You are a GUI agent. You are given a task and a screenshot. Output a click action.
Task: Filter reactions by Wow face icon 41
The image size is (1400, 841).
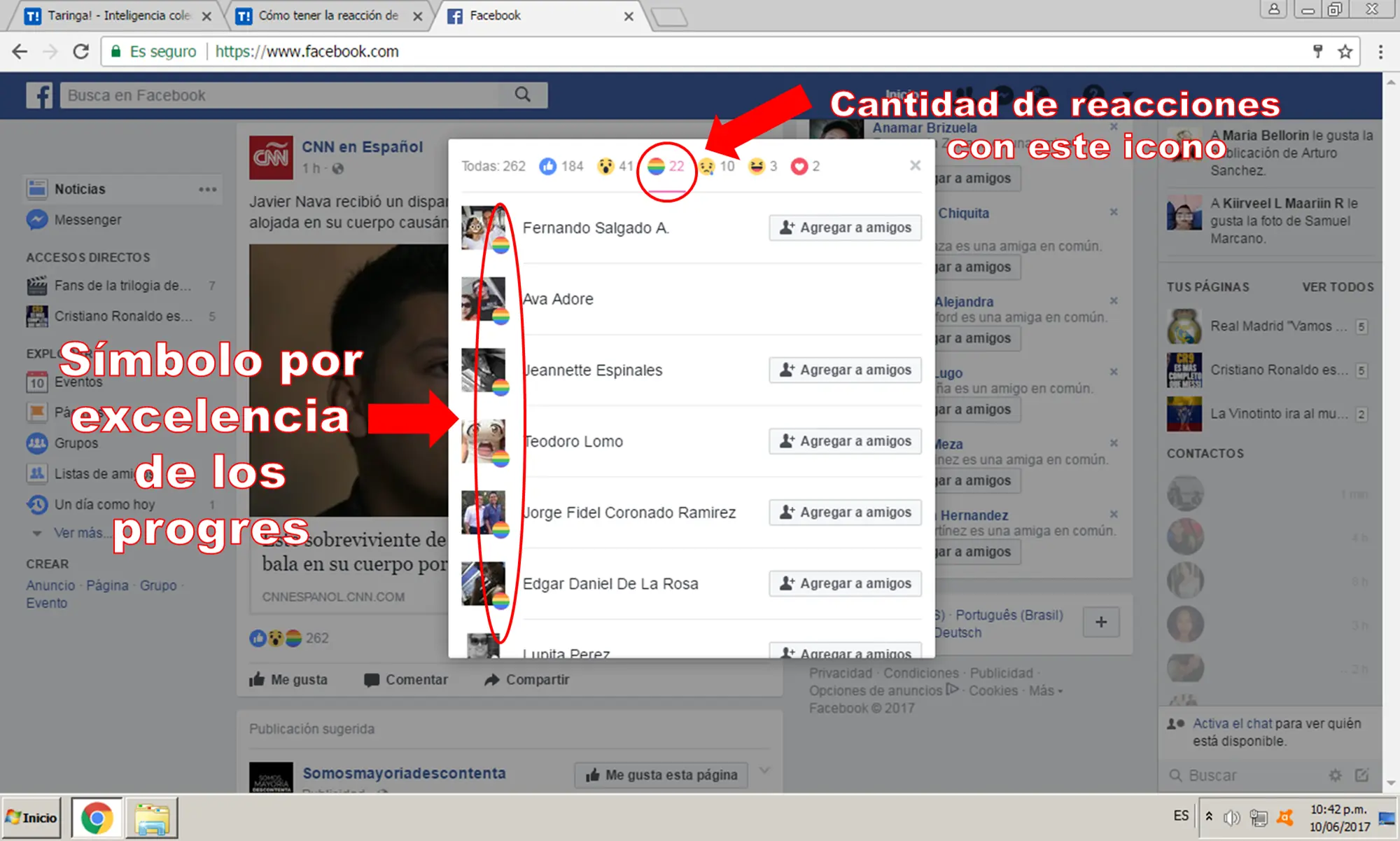pyautogui.click(x=615, y=166)
